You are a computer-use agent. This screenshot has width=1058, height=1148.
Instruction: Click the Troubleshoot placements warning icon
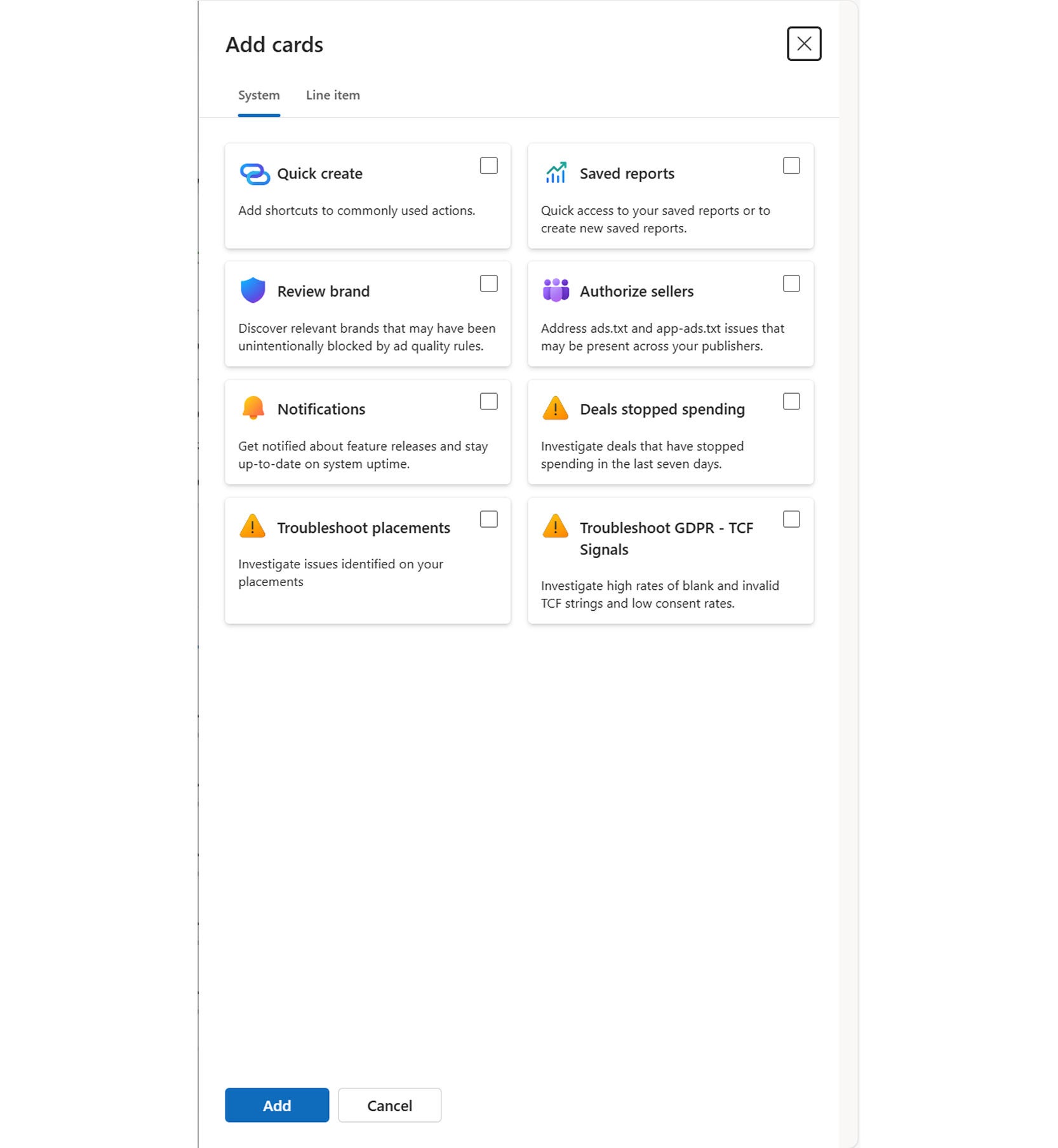[x=253, y=527]
